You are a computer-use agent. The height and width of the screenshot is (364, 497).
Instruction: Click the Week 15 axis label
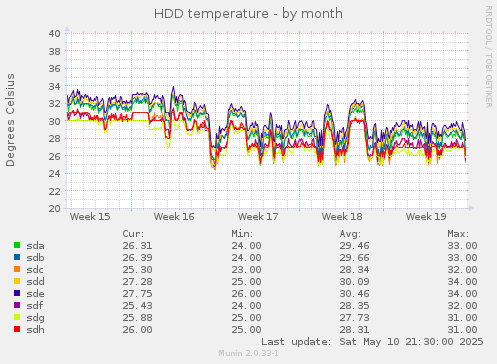pyautogui.click(x=90, y=217)
